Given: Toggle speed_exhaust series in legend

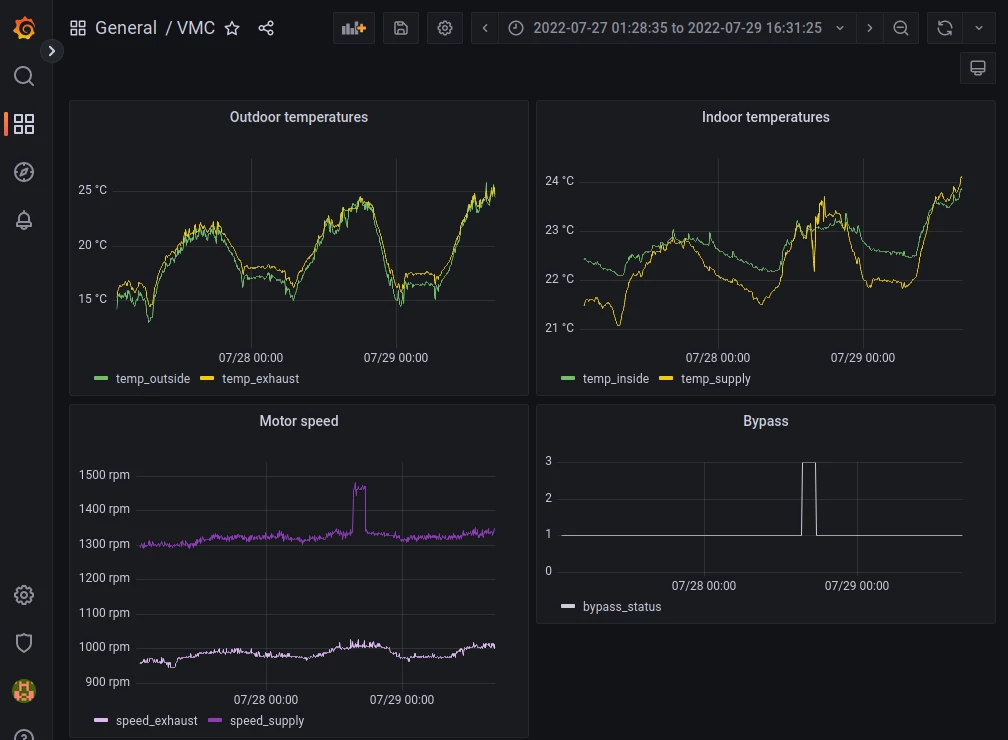Looking at the screenshot, I should coord(157,721).
